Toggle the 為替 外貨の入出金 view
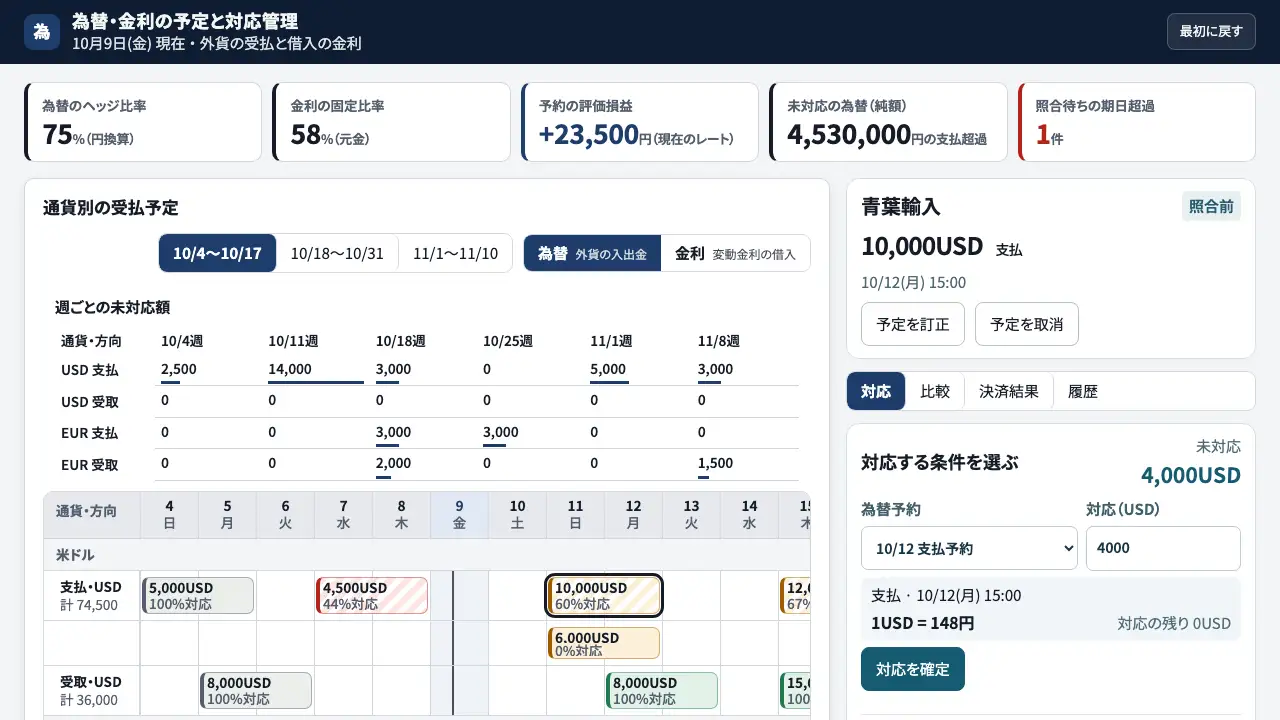This screenshot has height=720, width=1280. tap(592, 253)
